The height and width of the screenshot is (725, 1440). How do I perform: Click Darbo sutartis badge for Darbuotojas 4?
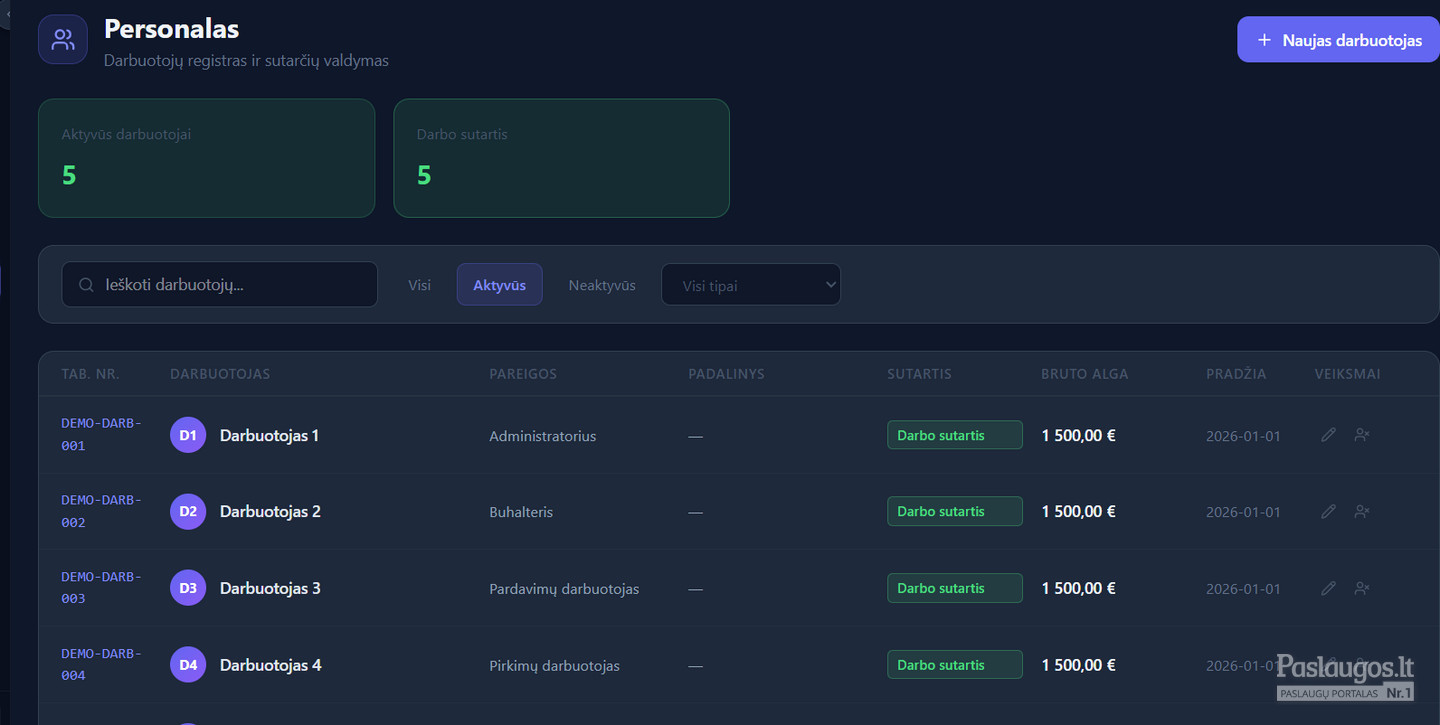pos(955,664)
